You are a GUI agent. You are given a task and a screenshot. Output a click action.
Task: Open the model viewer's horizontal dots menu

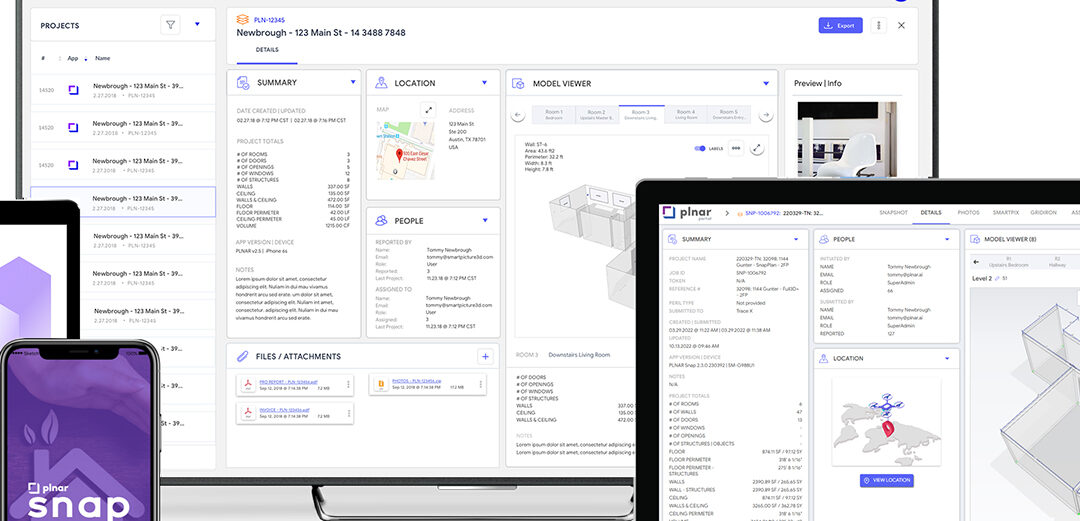(x=736, y=148)
